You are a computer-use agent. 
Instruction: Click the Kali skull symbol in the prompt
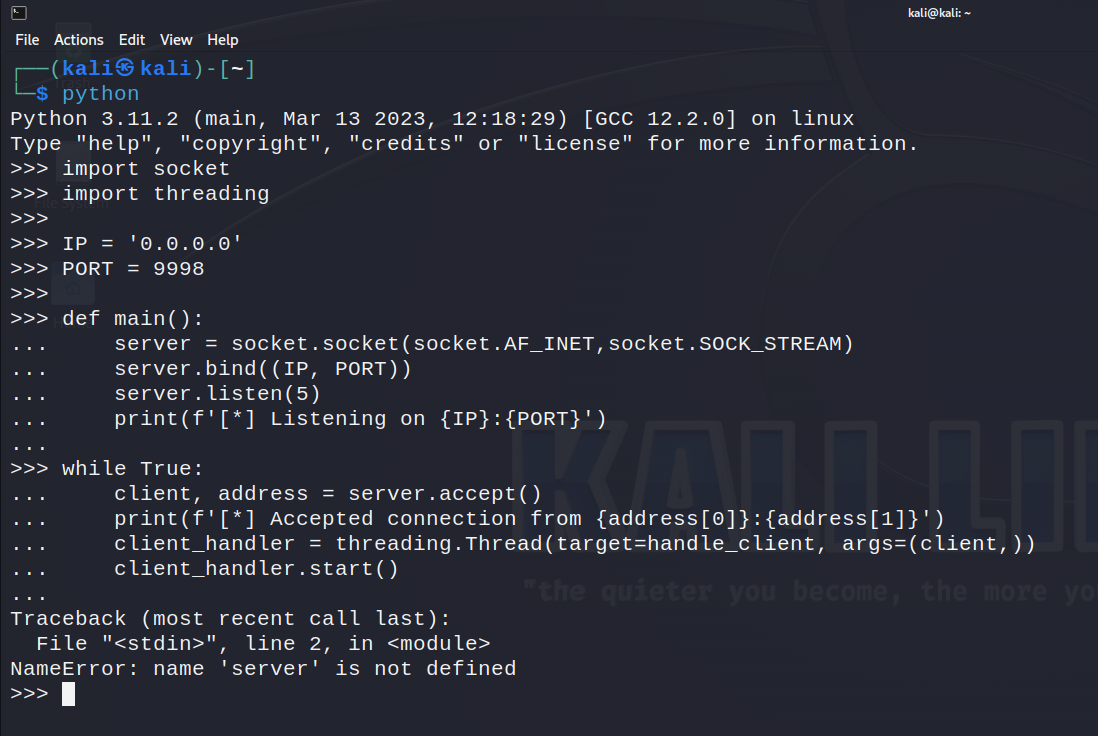tap(125, 69)
